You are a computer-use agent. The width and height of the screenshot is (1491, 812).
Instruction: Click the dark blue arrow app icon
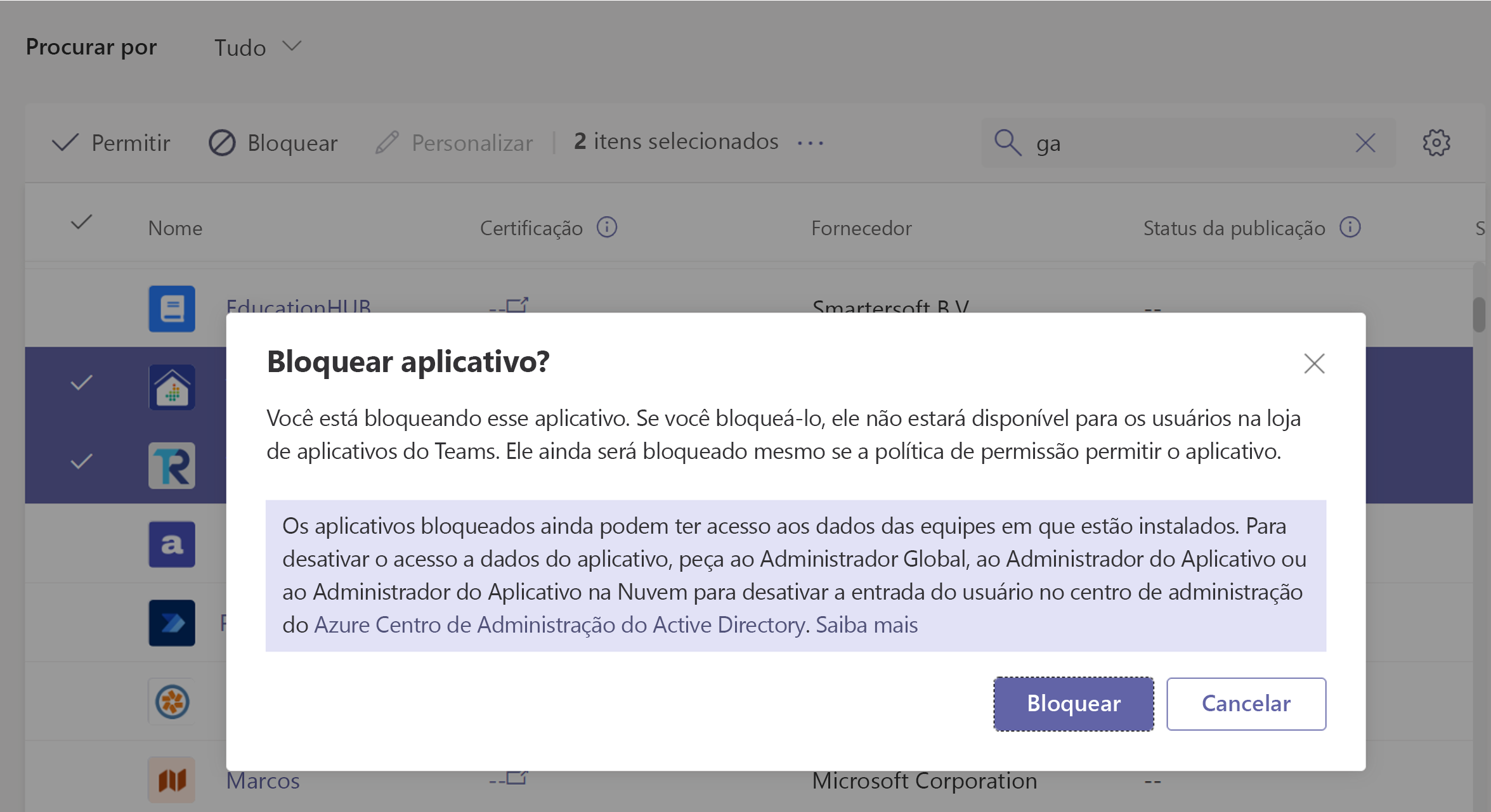tap(172, 623)
